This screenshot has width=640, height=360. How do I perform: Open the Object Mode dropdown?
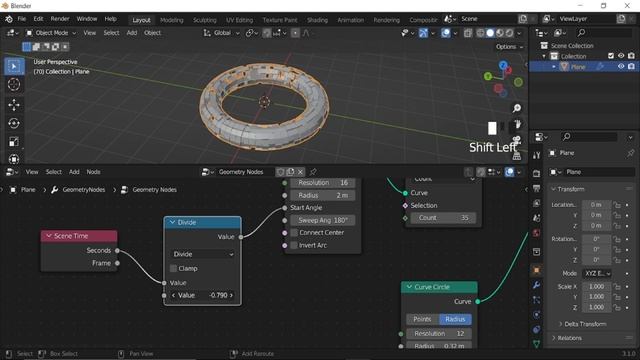pos(51,33)
